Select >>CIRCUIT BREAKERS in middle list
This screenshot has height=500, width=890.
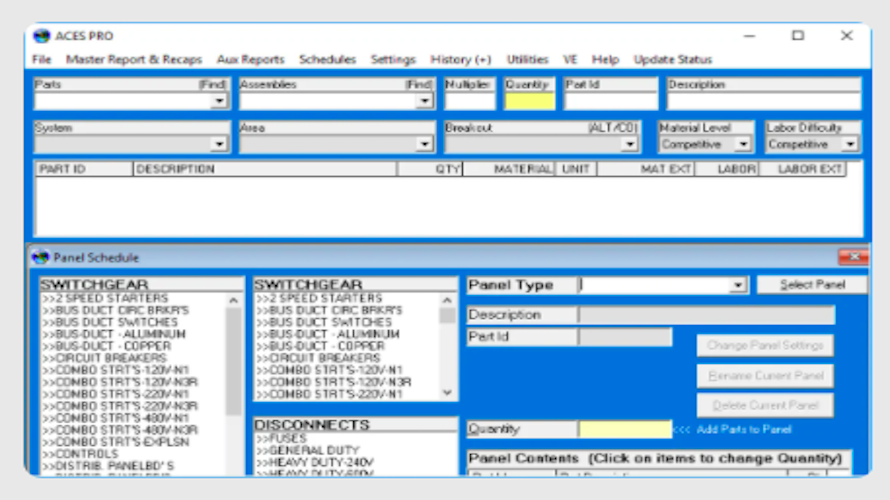click(x=318, y=358)
